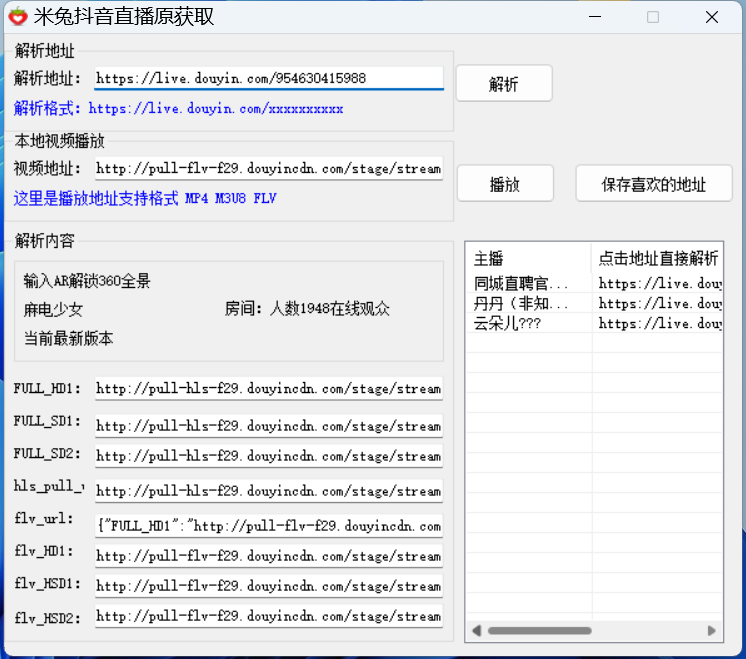Image resolution: width=746 pixels, height=659 pixels.
Task: Click the blue 解析格式 example URL text
Action: tap(216, 108)
